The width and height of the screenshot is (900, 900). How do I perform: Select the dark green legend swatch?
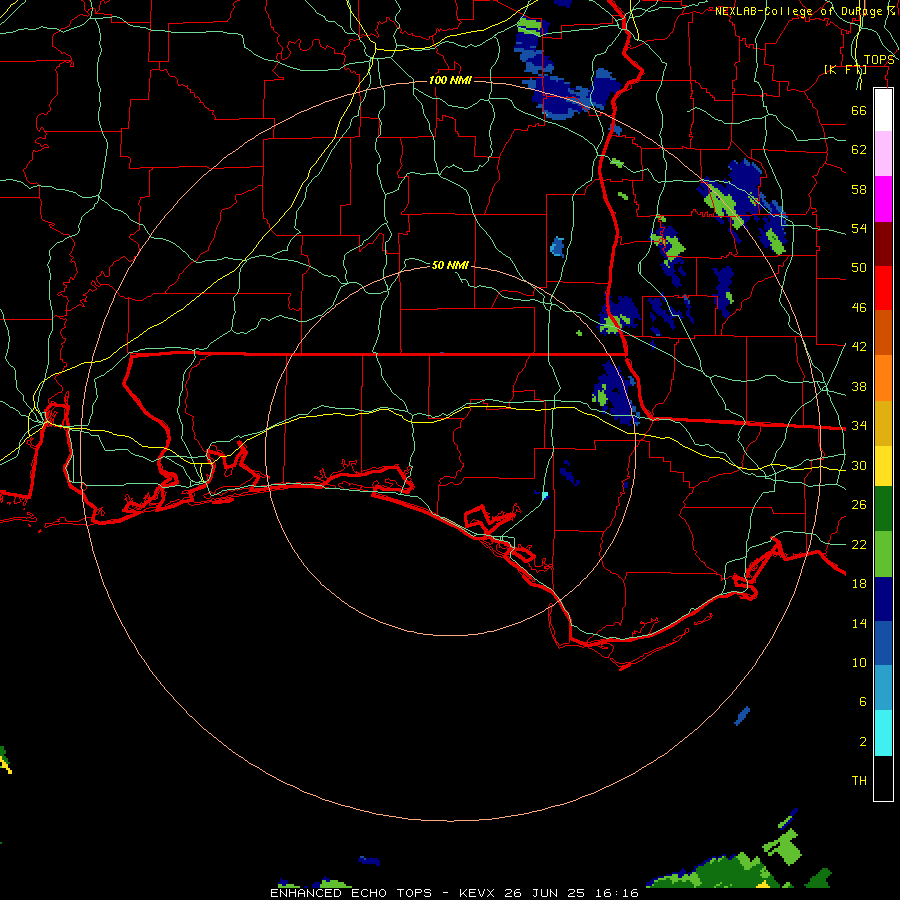click(x=883, y=509)
